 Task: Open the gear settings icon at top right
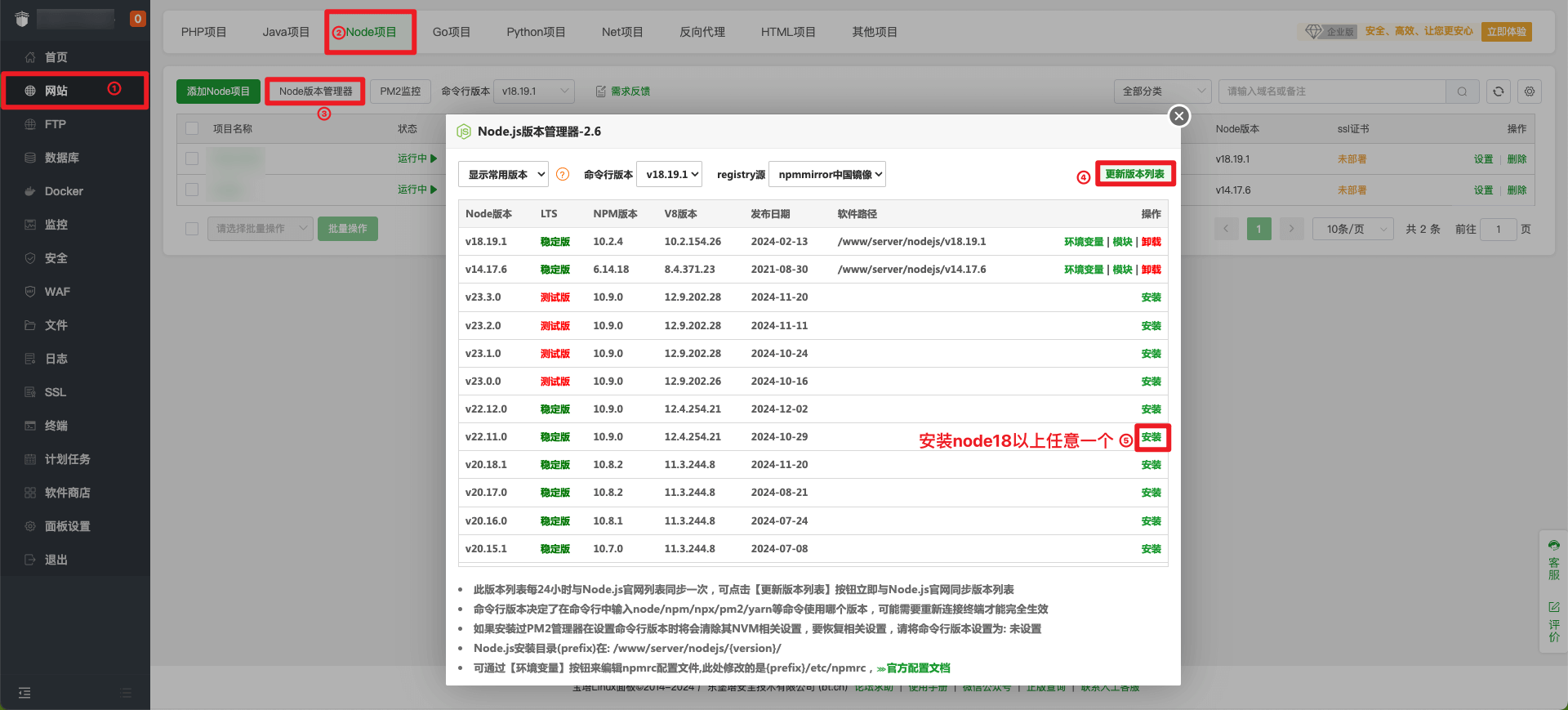pyautogui.click(x=1530, y=92)
